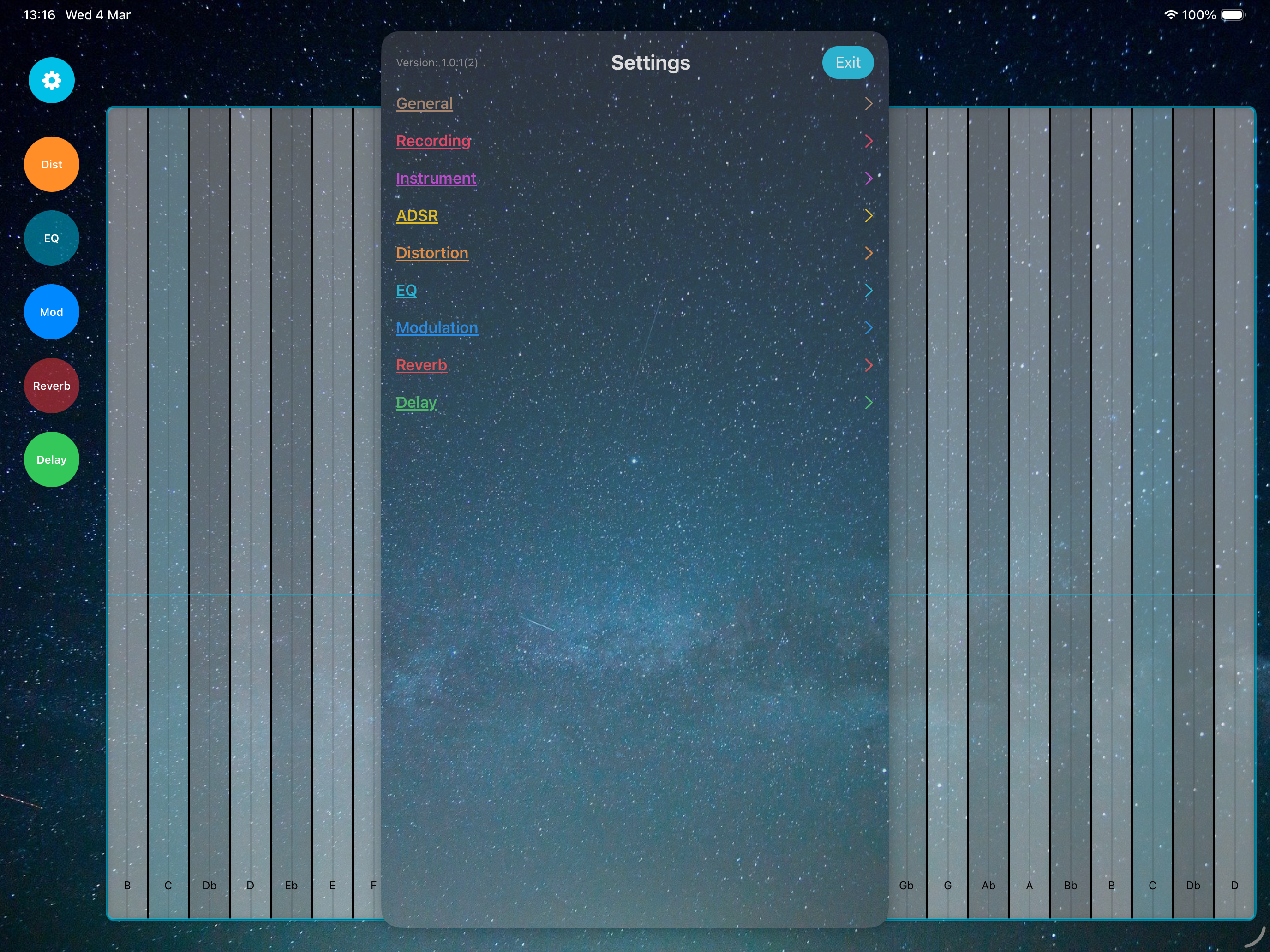
Task: Play the right-side B key
Action: [x=1112, y=513]
